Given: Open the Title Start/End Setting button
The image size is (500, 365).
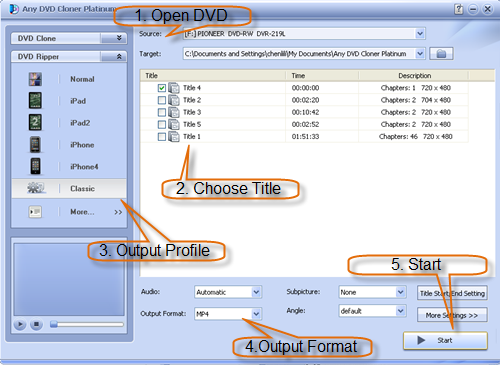Looking at the screenshot, I should pos(452,293).
